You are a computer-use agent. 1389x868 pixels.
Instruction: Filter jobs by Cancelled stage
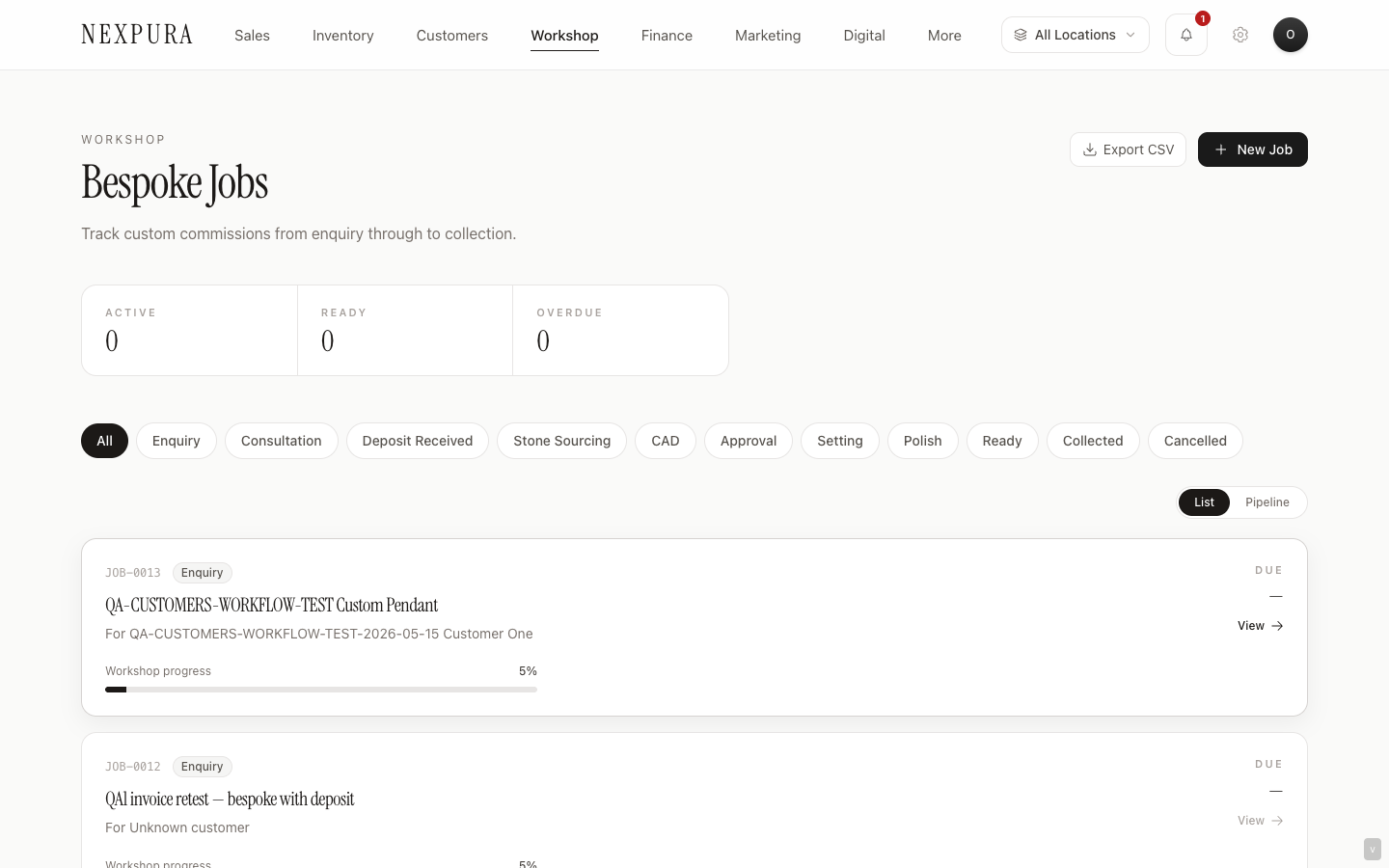pyautogui.click(x=1195, y=441)
